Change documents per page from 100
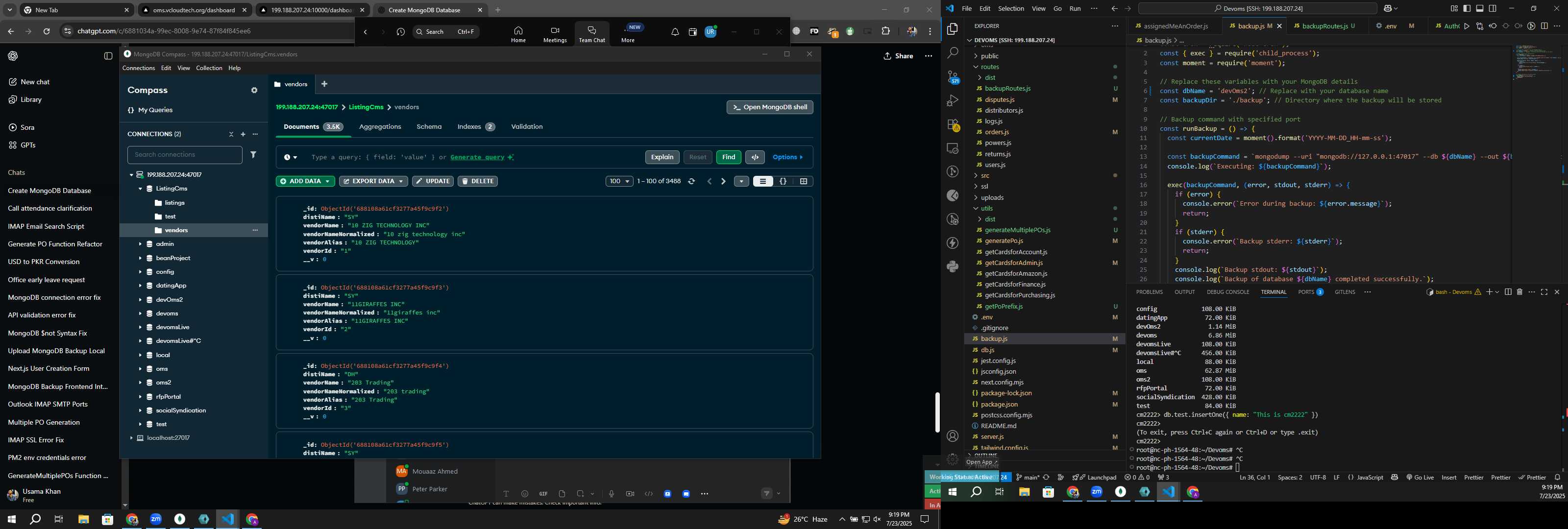This screenshot has width=1568, height=529. [619, 181]
